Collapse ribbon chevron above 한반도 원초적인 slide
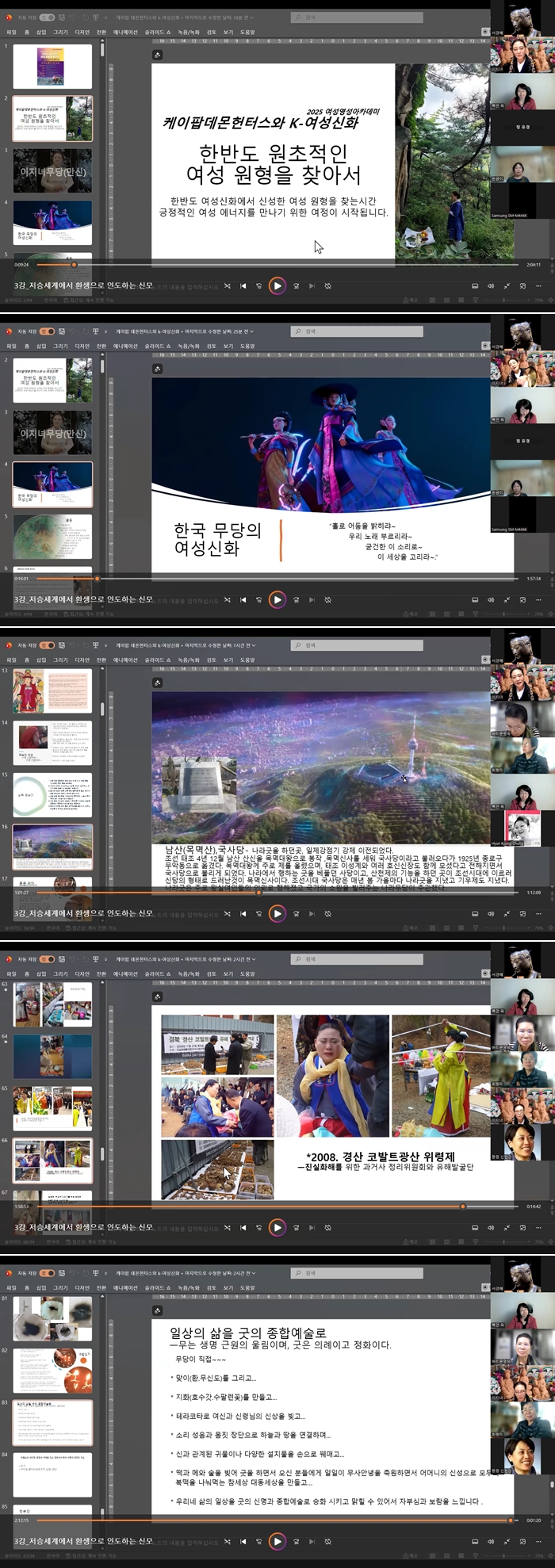Viewport: 555px width, 1568px height. tap(485, 32)
